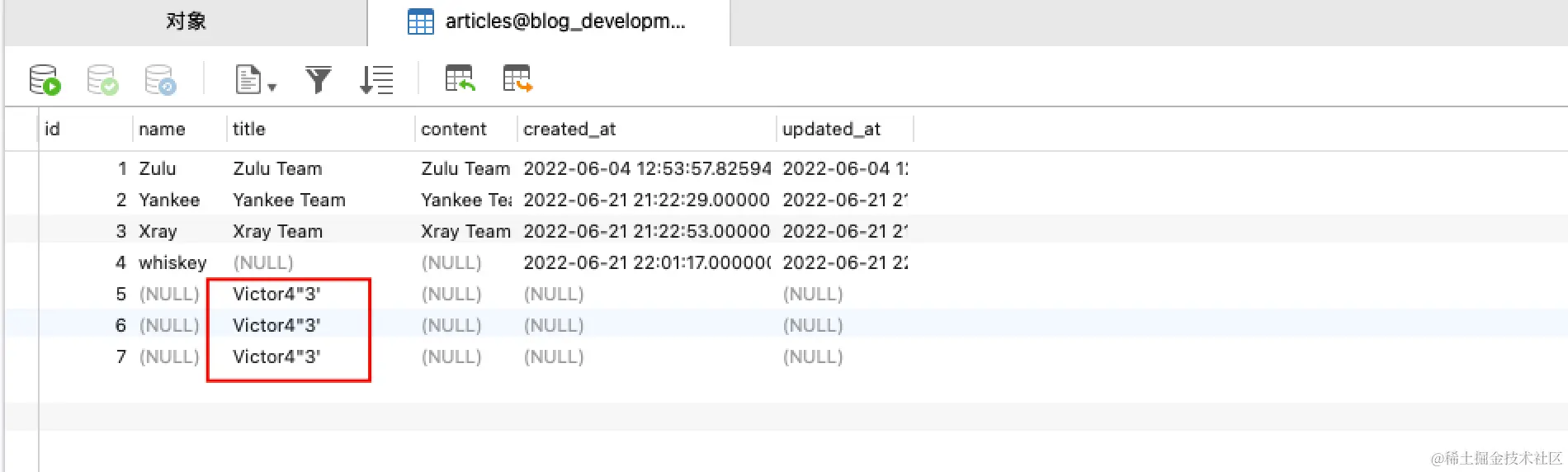The height and width of the screenshot is (472, 1568).
Task: Select the whiskey name cell
Action: [172, 262]
